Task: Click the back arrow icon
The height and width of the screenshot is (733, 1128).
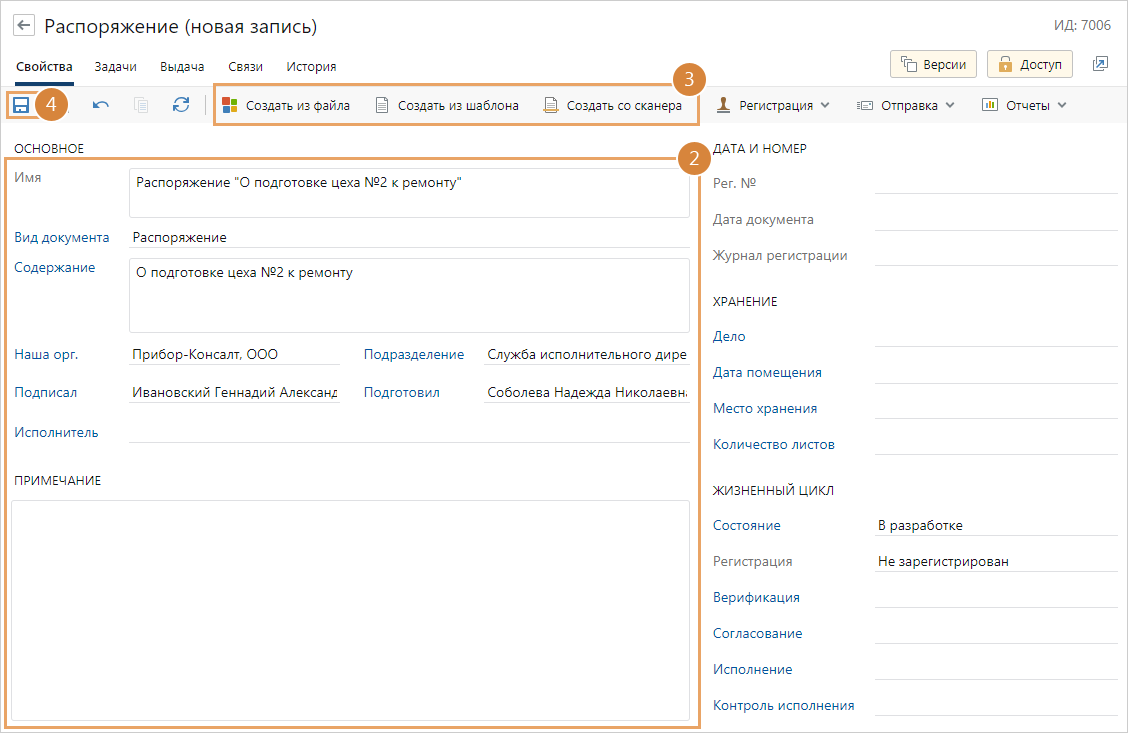Action: tap(25, 26)
